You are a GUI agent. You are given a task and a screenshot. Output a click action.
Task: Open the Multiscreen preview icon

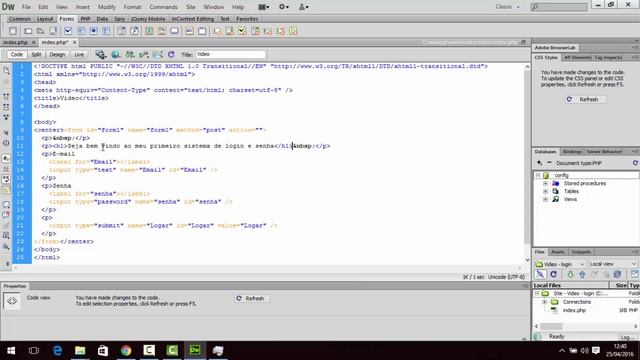click(x=100, y=54)
